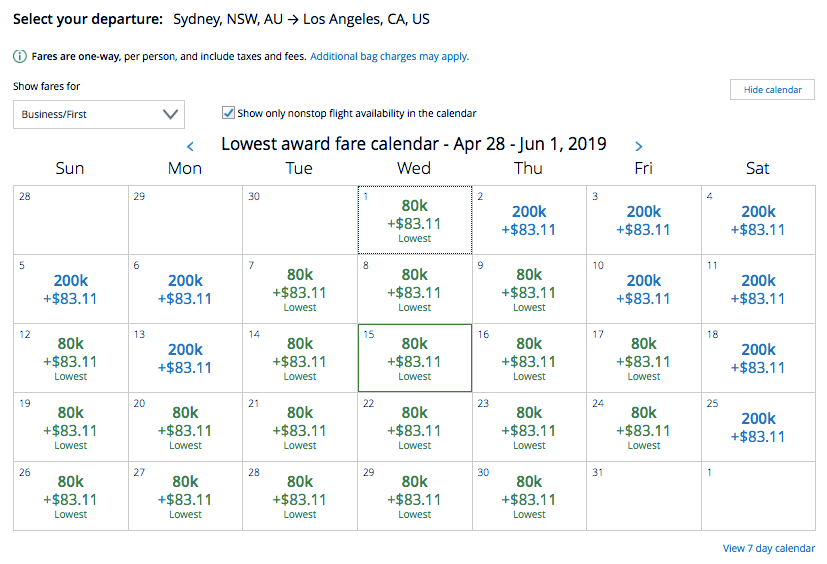Select May 15 lowest fare cell

pos(414,358)
